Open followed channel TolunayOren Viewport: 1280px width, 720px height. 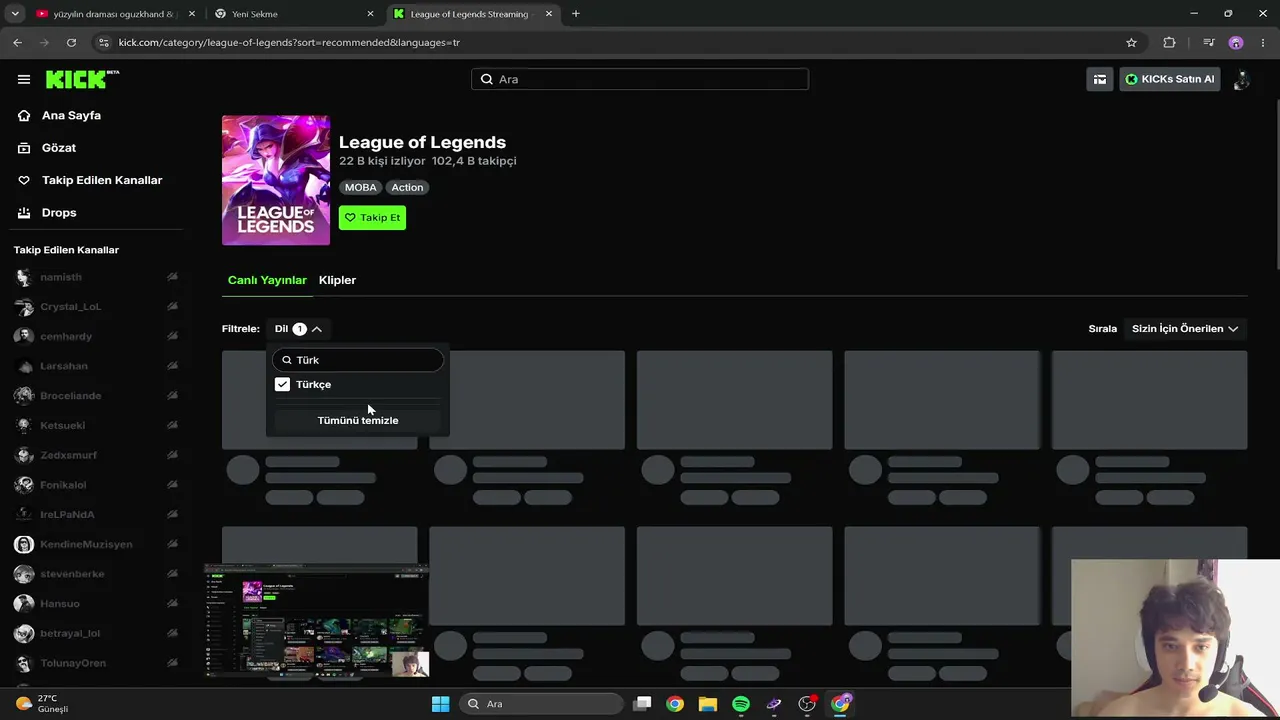73,663
